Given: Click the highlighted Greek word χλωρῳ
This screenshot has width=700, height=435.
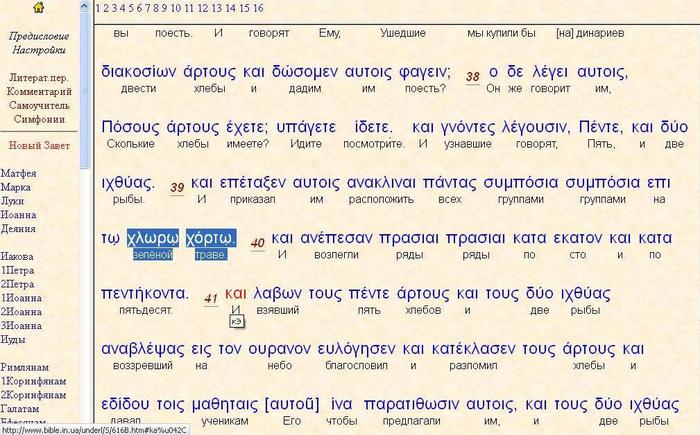Looking at the screenshot, I should (x=152, y=238).
